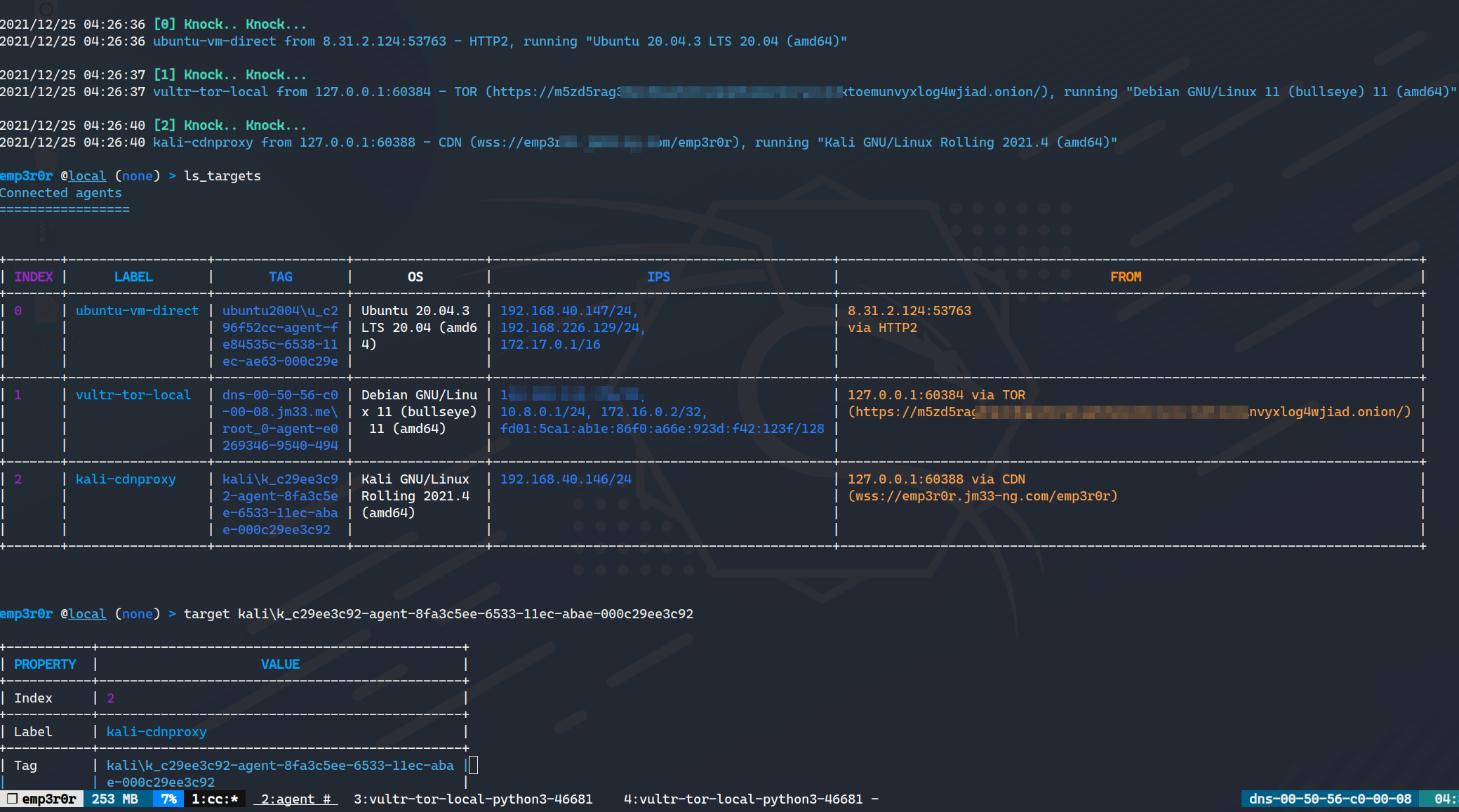Click the emp3r0r session name in status bar
Viewport: 1459px width, 812px height.
tap(48, 799)
